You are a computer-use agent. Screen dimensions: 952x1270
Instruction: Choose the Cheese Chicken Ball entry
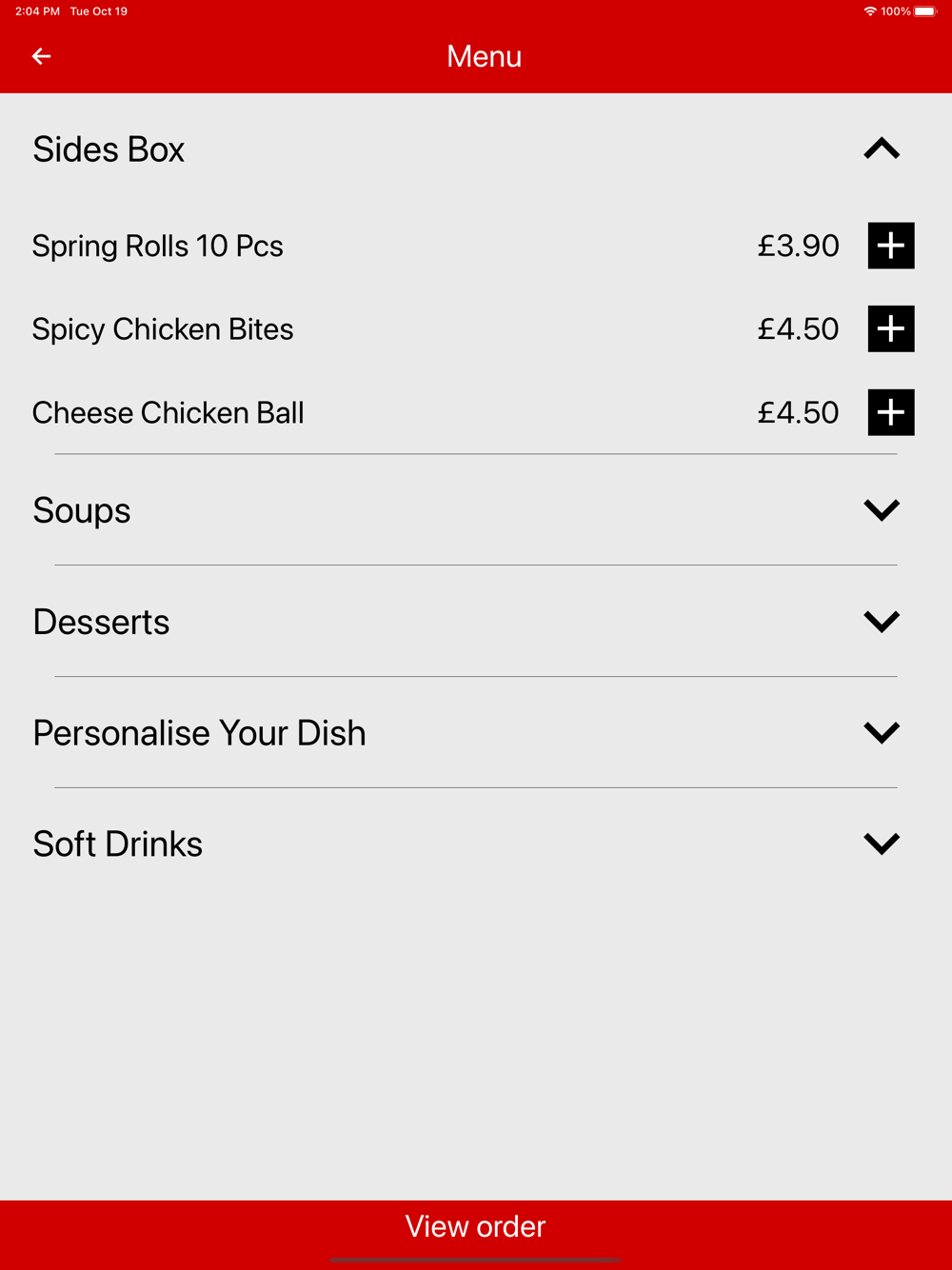[169, 412]
